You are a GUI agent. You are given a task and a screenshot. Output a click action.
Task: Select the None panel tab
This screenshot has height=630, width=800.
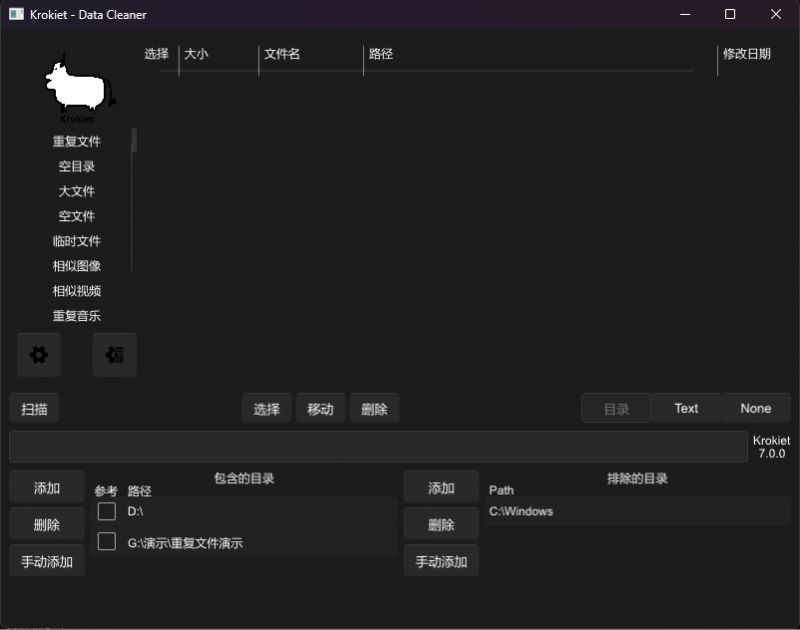tap(756, 408)
